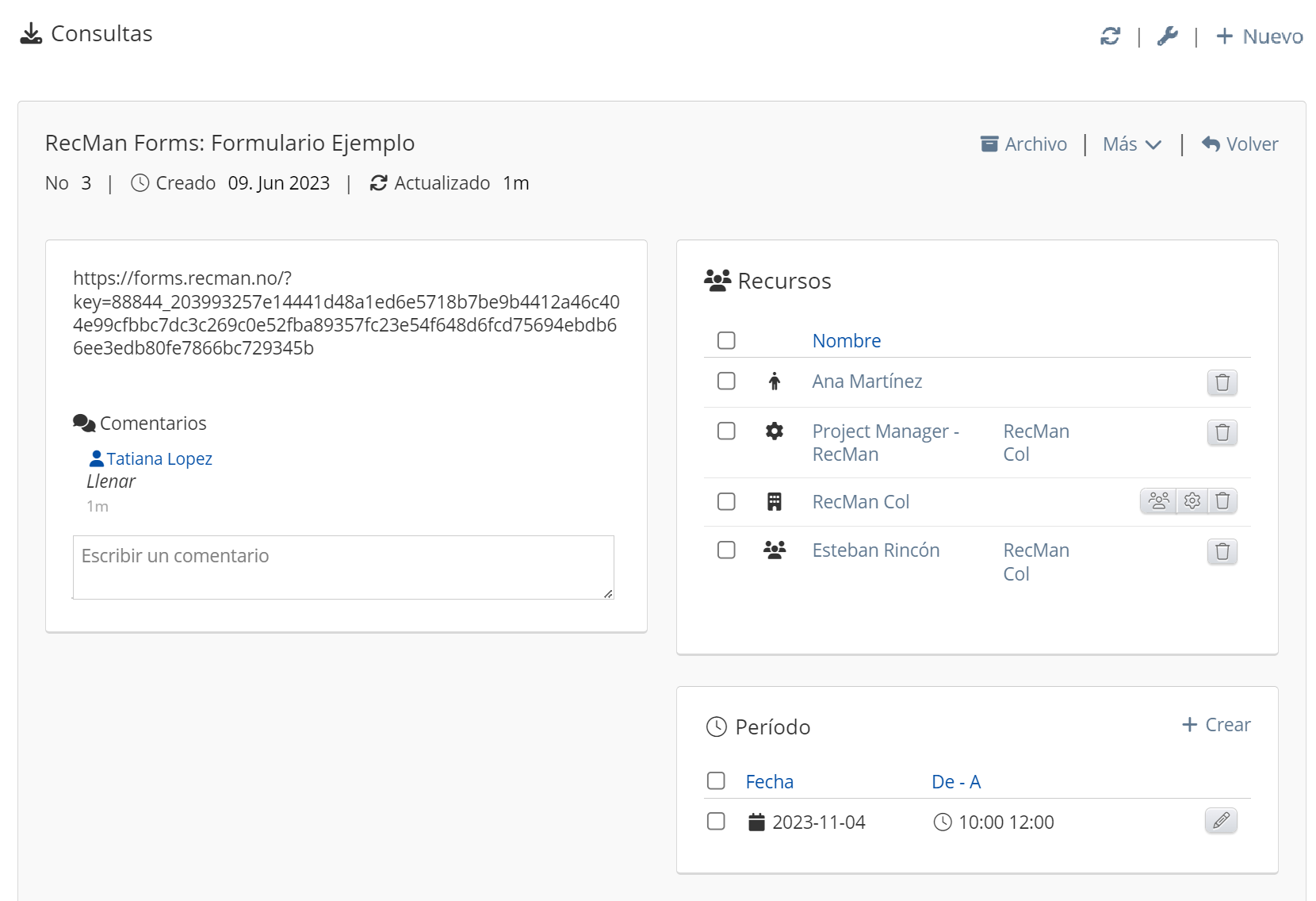Toggle the Esteban Rincón checkbox
The height and width of the screenshot is (901, 1316).
coord(726,550)
